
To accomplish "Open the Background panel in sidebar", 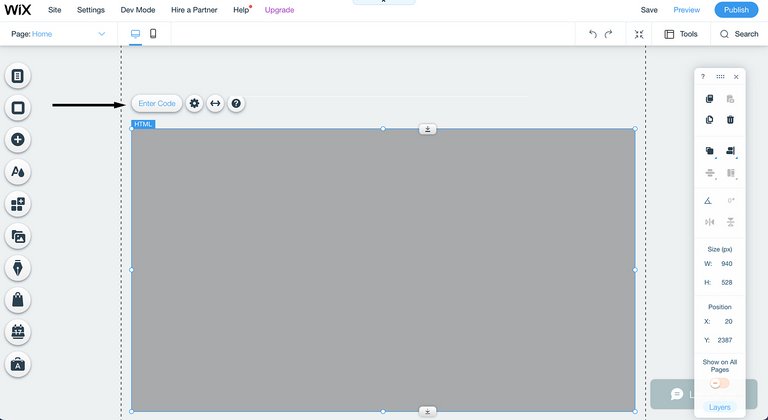I will coord(18,108).
